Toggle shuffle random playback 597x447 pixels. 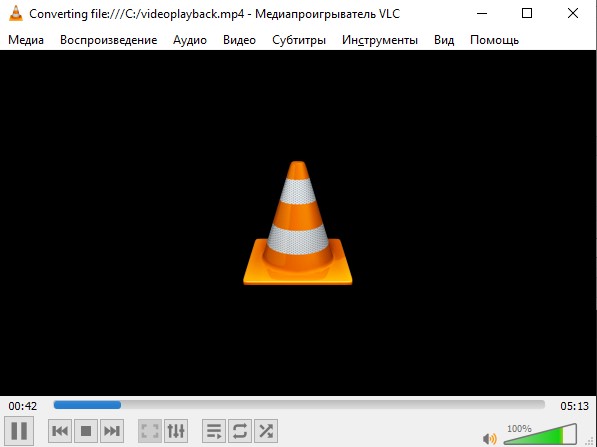click(x=266, y=431)
